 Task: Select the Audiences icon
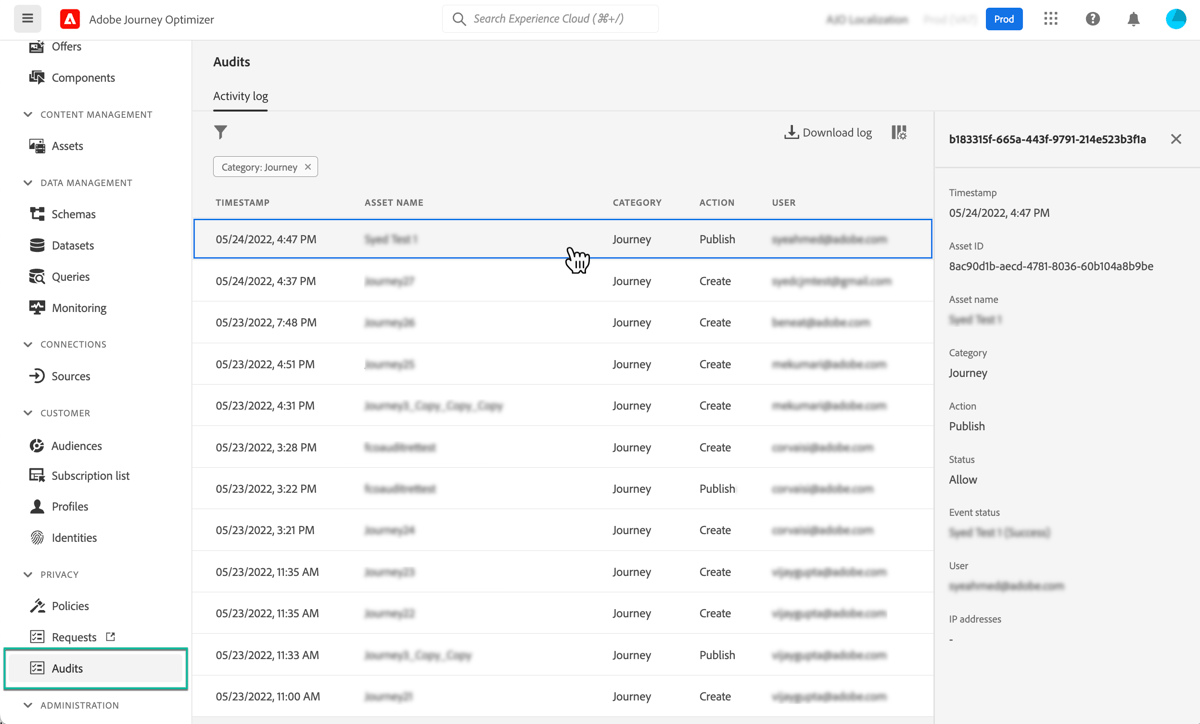coord(36,445)
